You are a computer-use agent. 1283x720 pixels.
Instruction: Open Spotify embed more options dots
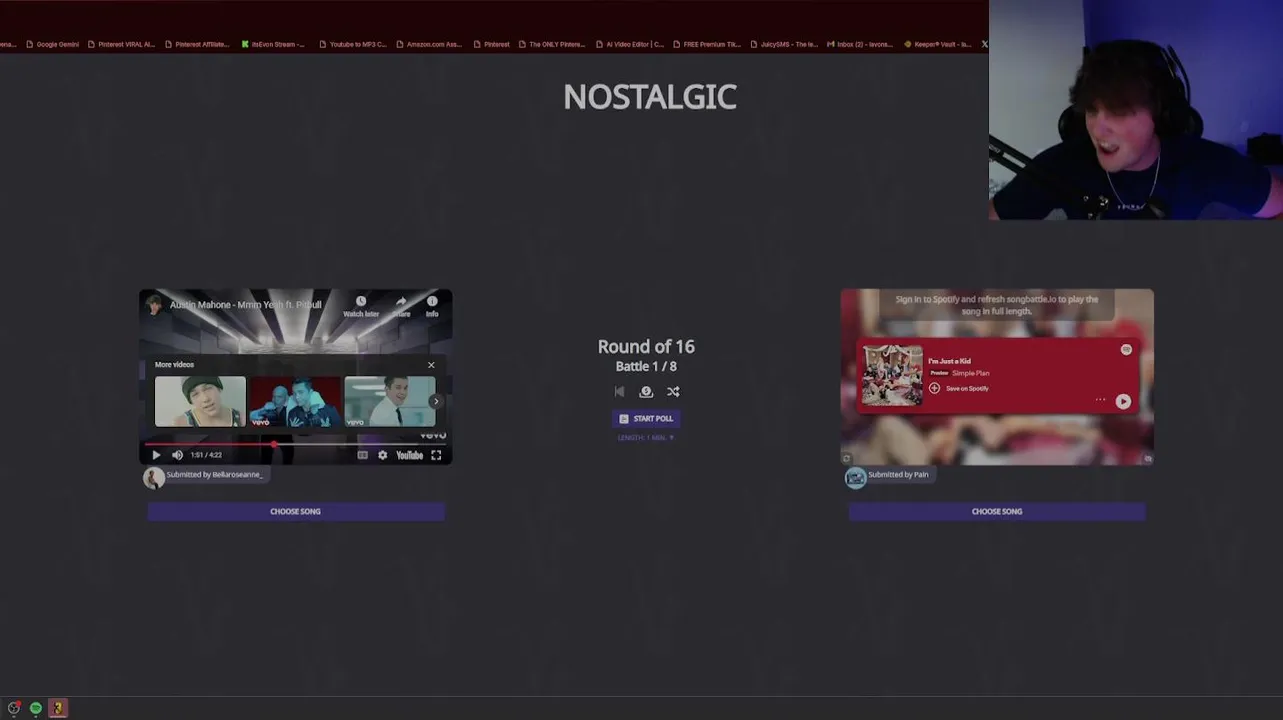click(x=1100, y=400)
